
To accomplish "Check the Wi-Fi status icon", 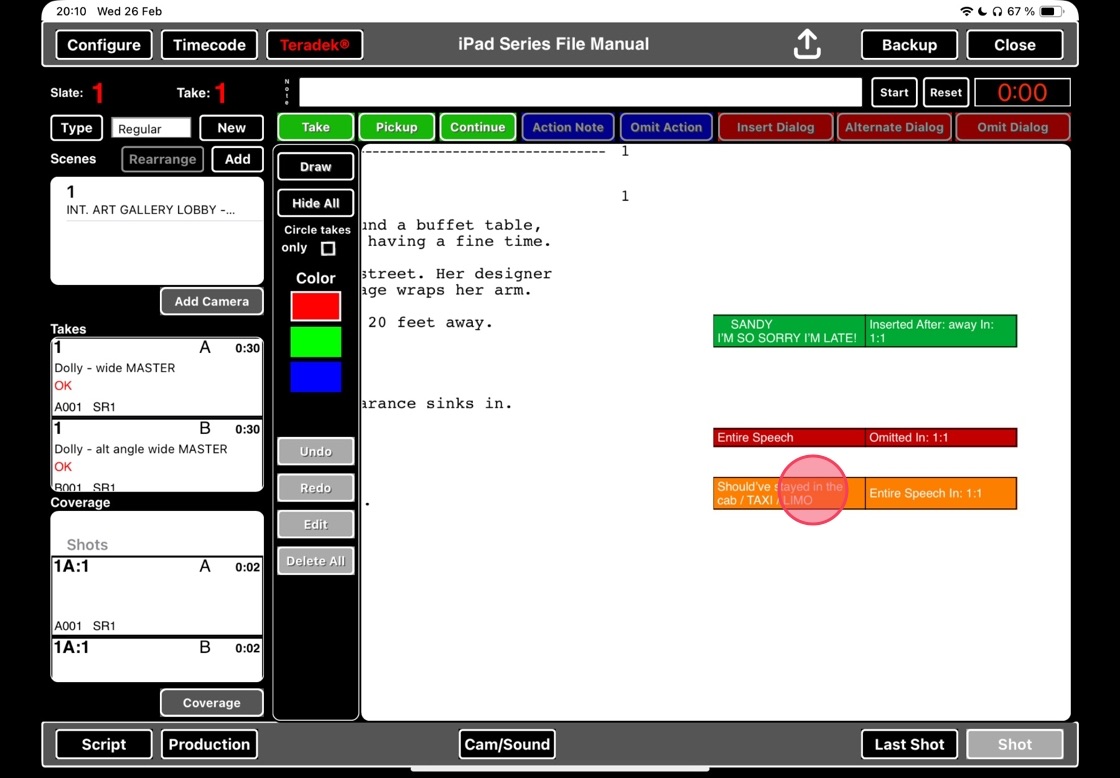I will tap(966, 11).
